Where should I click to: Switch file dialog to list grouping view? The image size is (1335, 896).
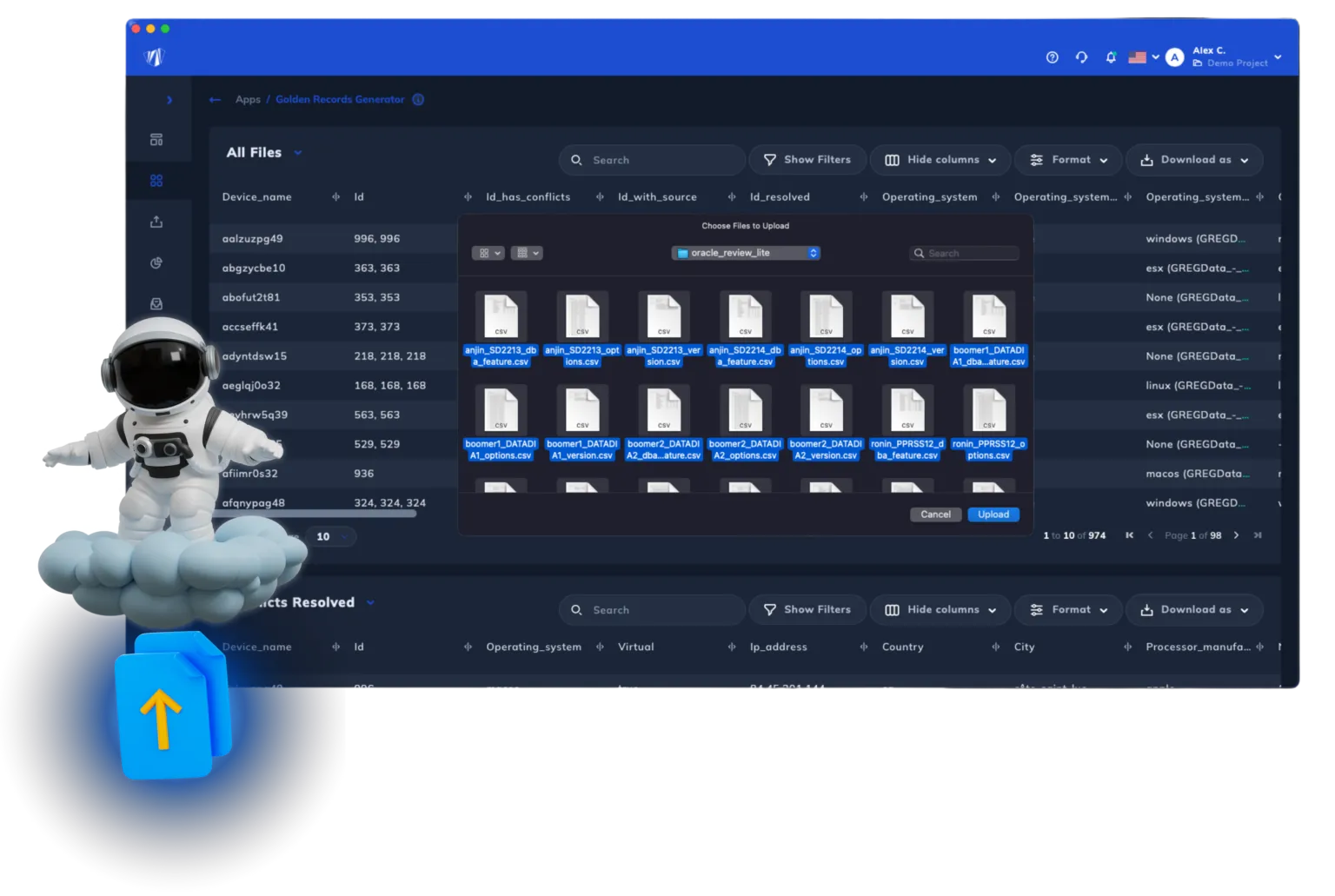526,253
